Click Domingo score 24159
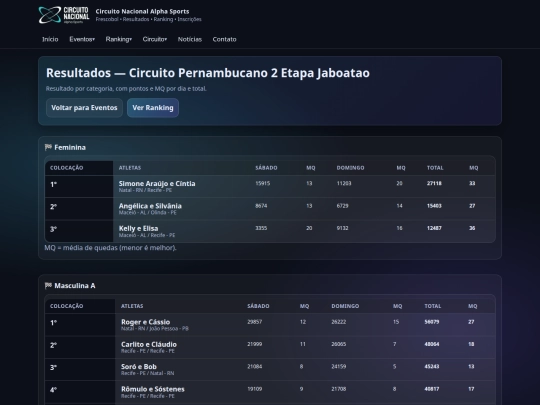 click(x=339, y=367)
